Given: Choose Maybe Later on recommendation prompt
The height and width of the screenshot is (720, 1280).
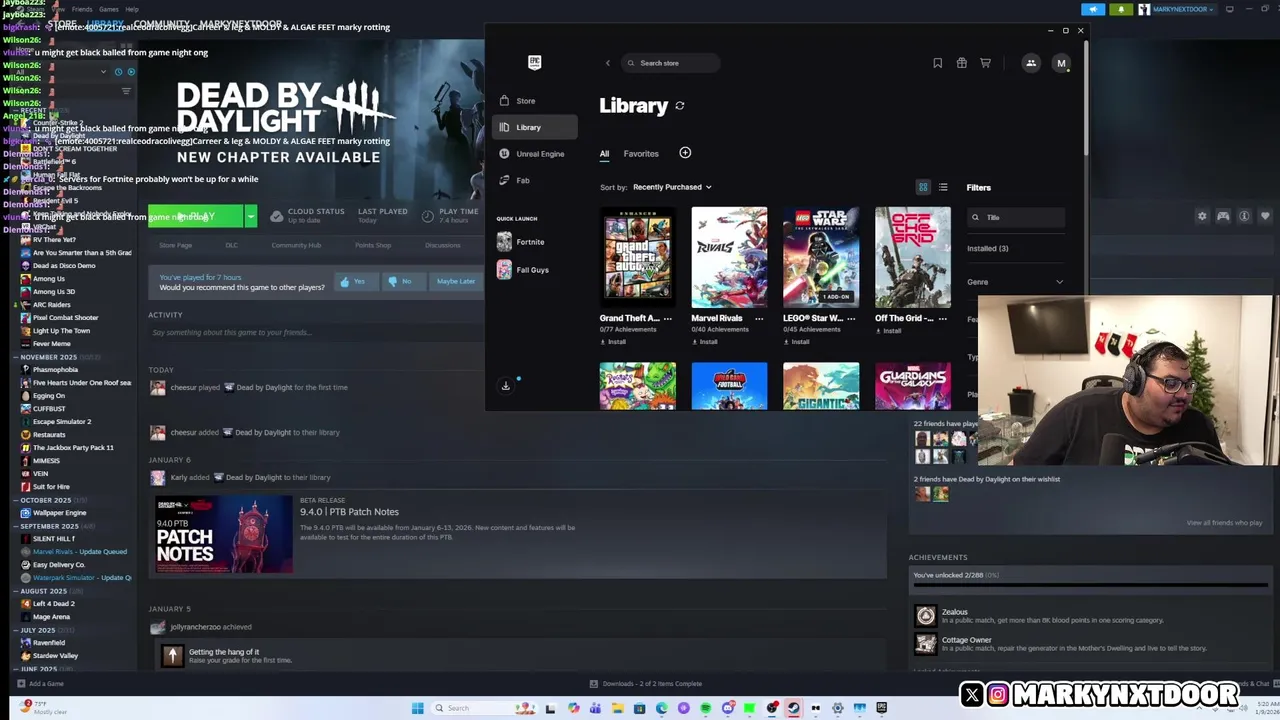Looking at the screenshot, I should point(455,281).
